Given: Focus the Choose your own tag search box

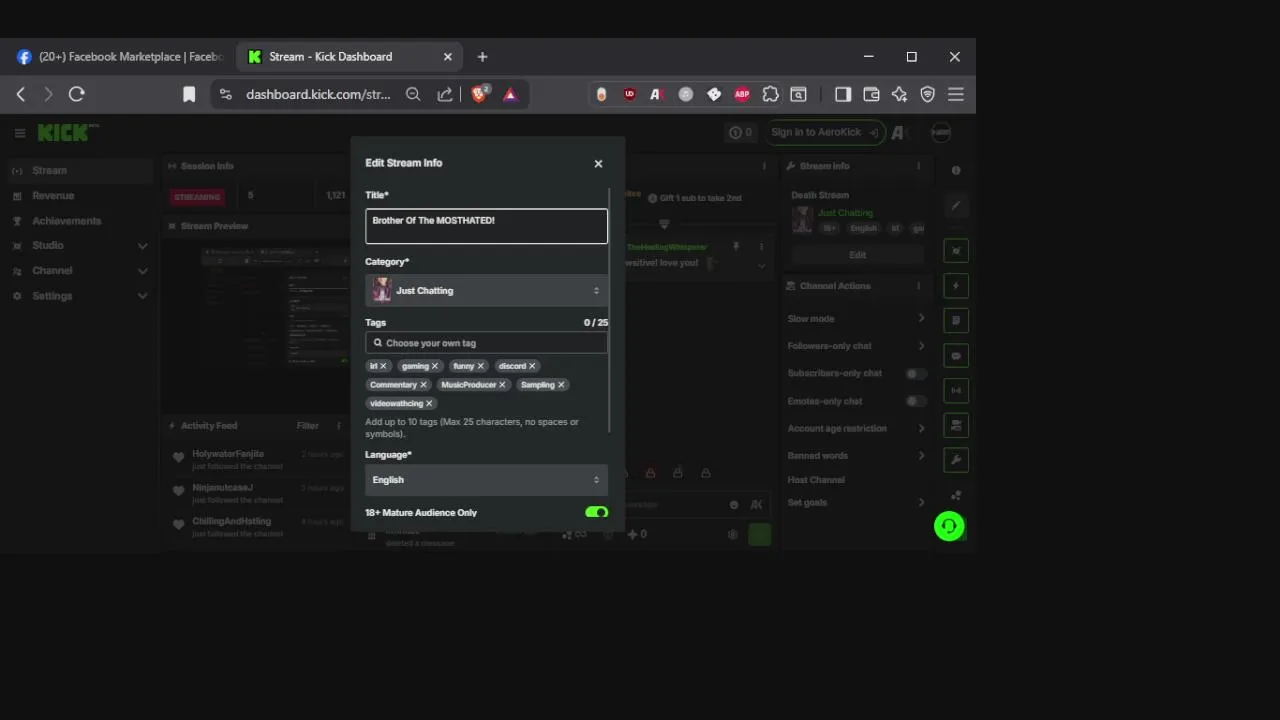Looking at the screenshot, I should coord(486,343).
